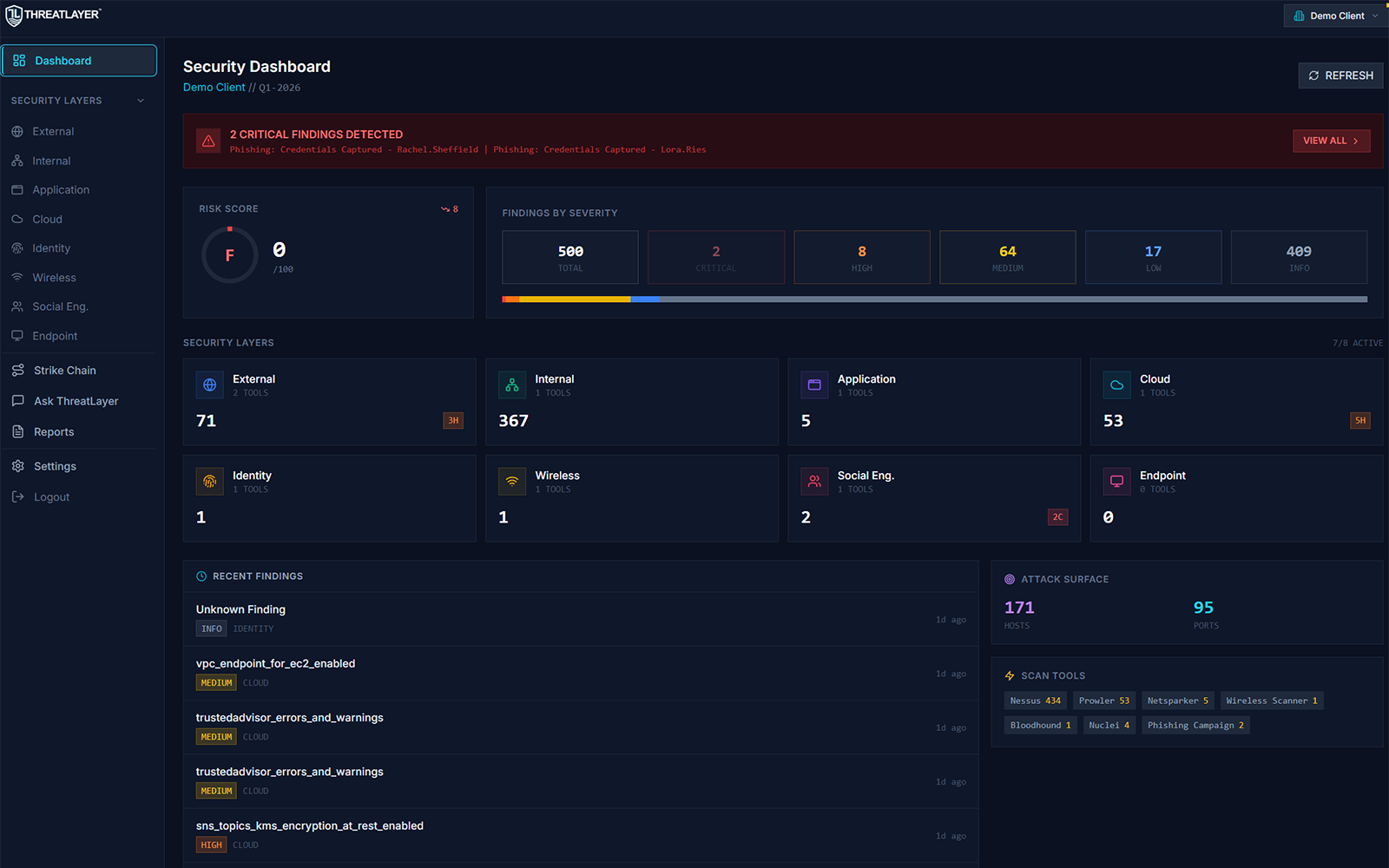1389x868 pixels.
Task: Open the Demo Client breadcrumb link
Action: pyautogui.click(x=214, y=87)
